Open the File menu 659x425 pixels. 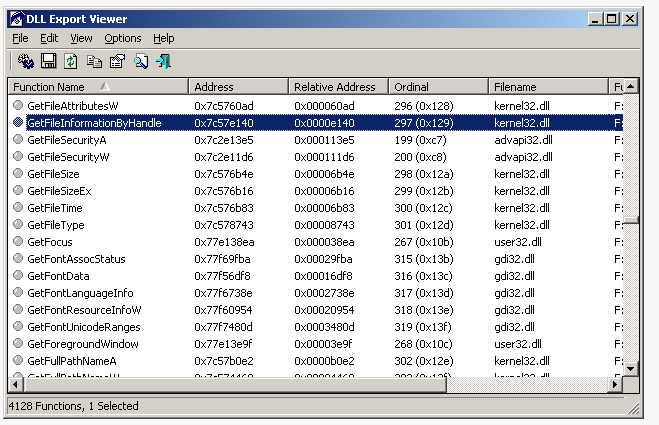click(20, 38)
